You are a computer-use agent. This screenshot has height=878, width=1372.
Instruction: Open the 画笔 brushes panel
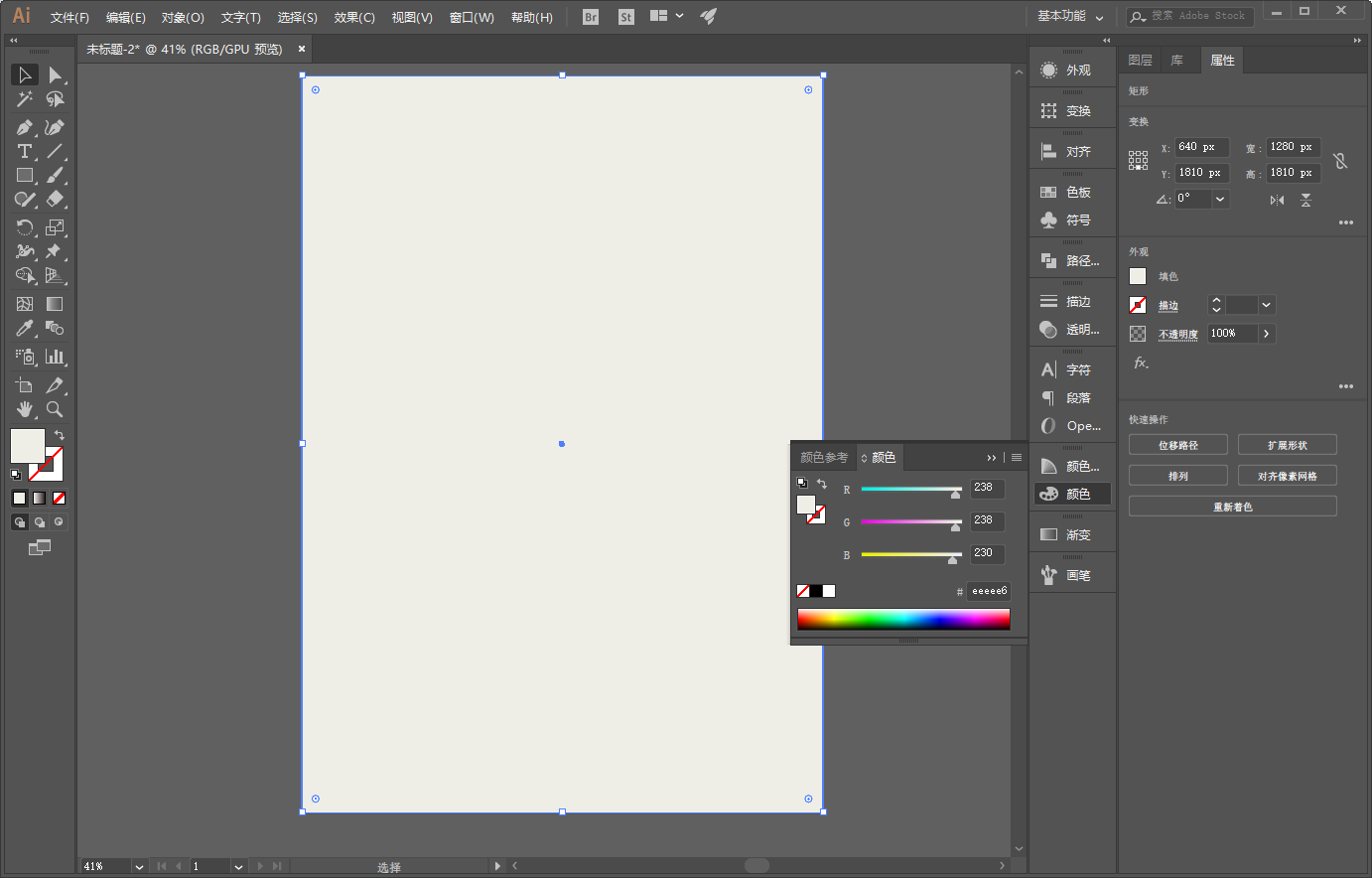coord(1072,575)
